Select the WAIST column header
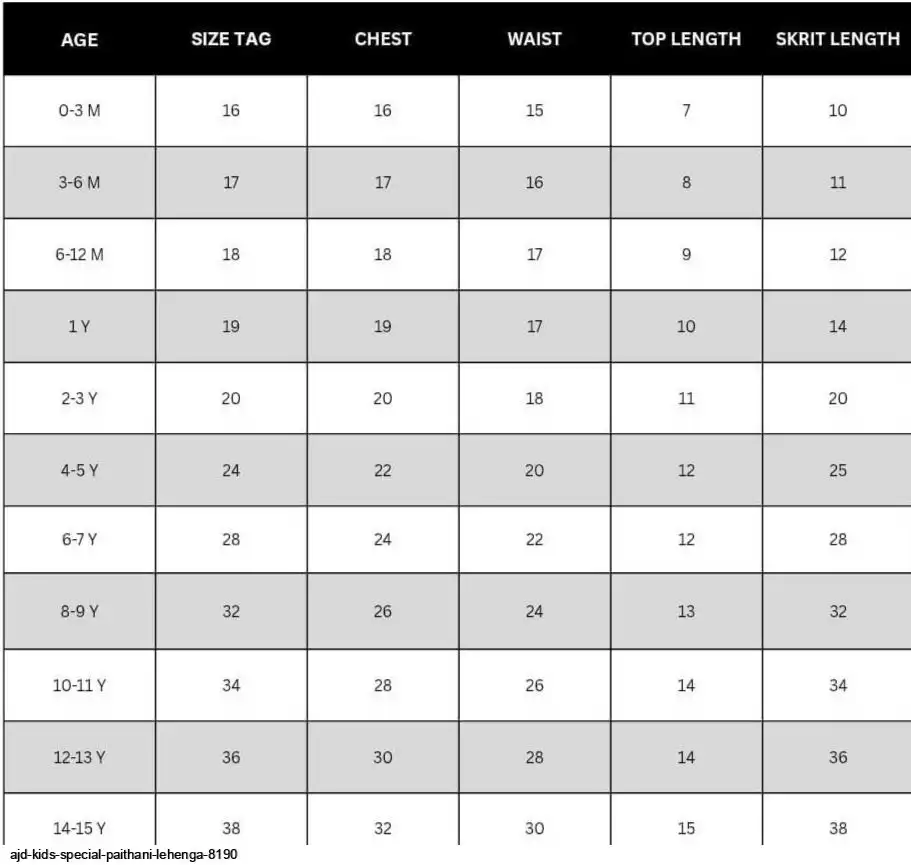Screen dimensions: 911x865 pos(535,39)
